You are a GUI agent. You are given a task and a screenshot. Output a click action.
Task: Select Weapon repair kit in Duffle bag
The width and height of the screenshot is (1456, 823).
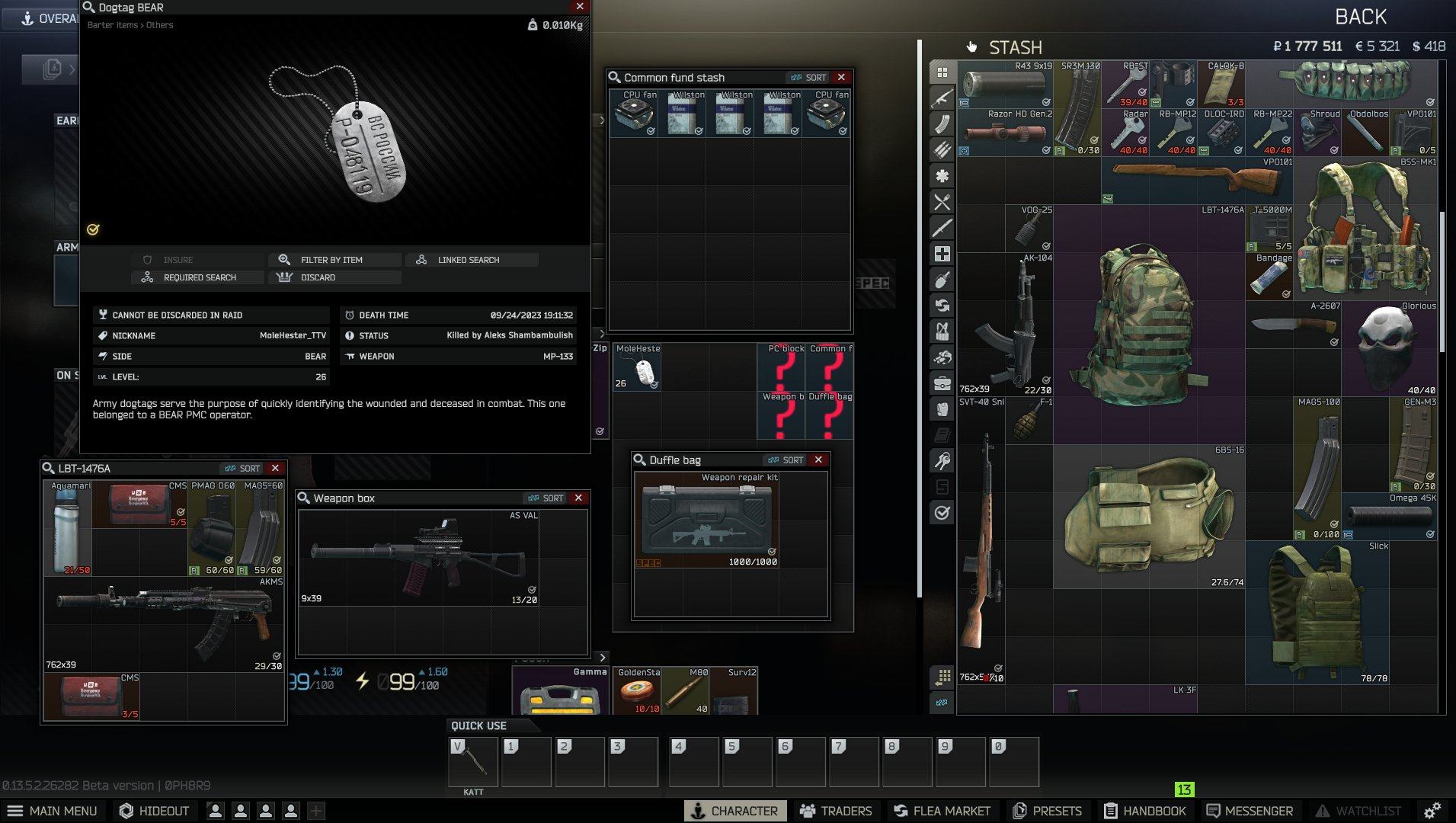706,520
